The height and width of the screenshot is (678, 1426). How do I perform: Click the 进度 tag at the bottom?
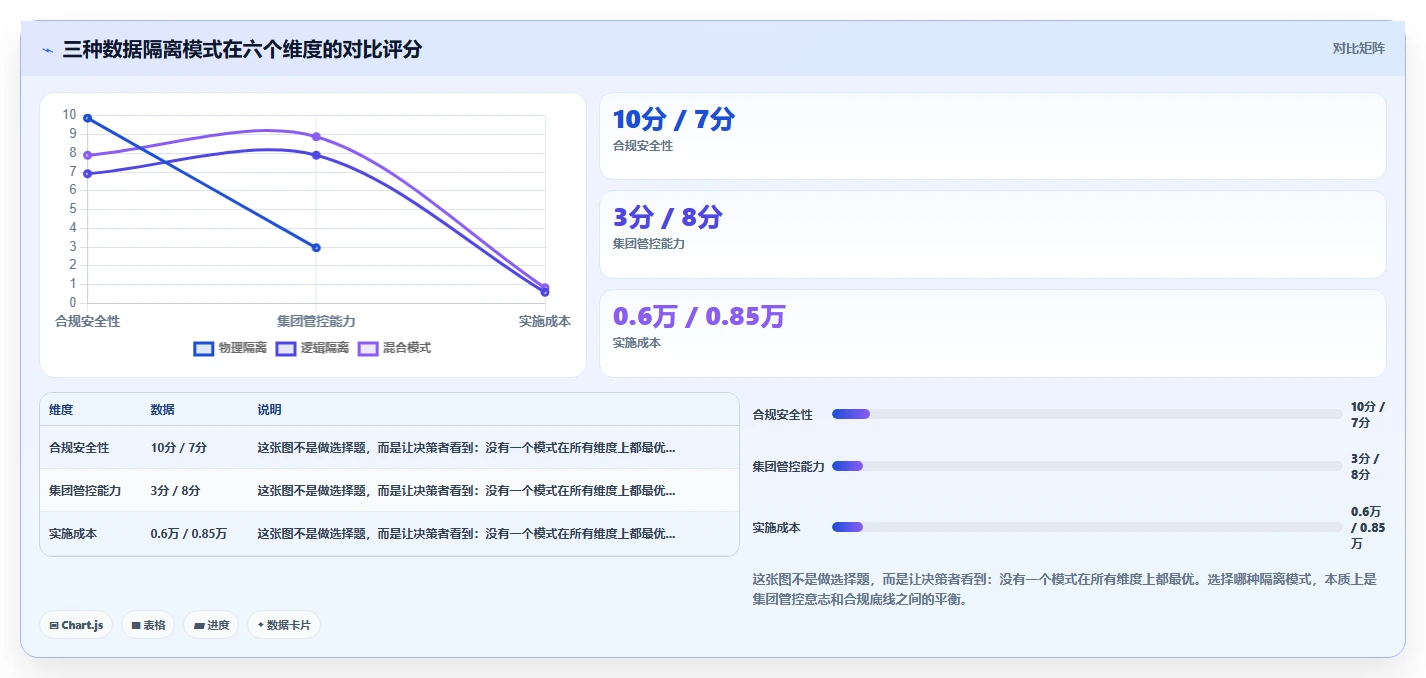point(211,625)
